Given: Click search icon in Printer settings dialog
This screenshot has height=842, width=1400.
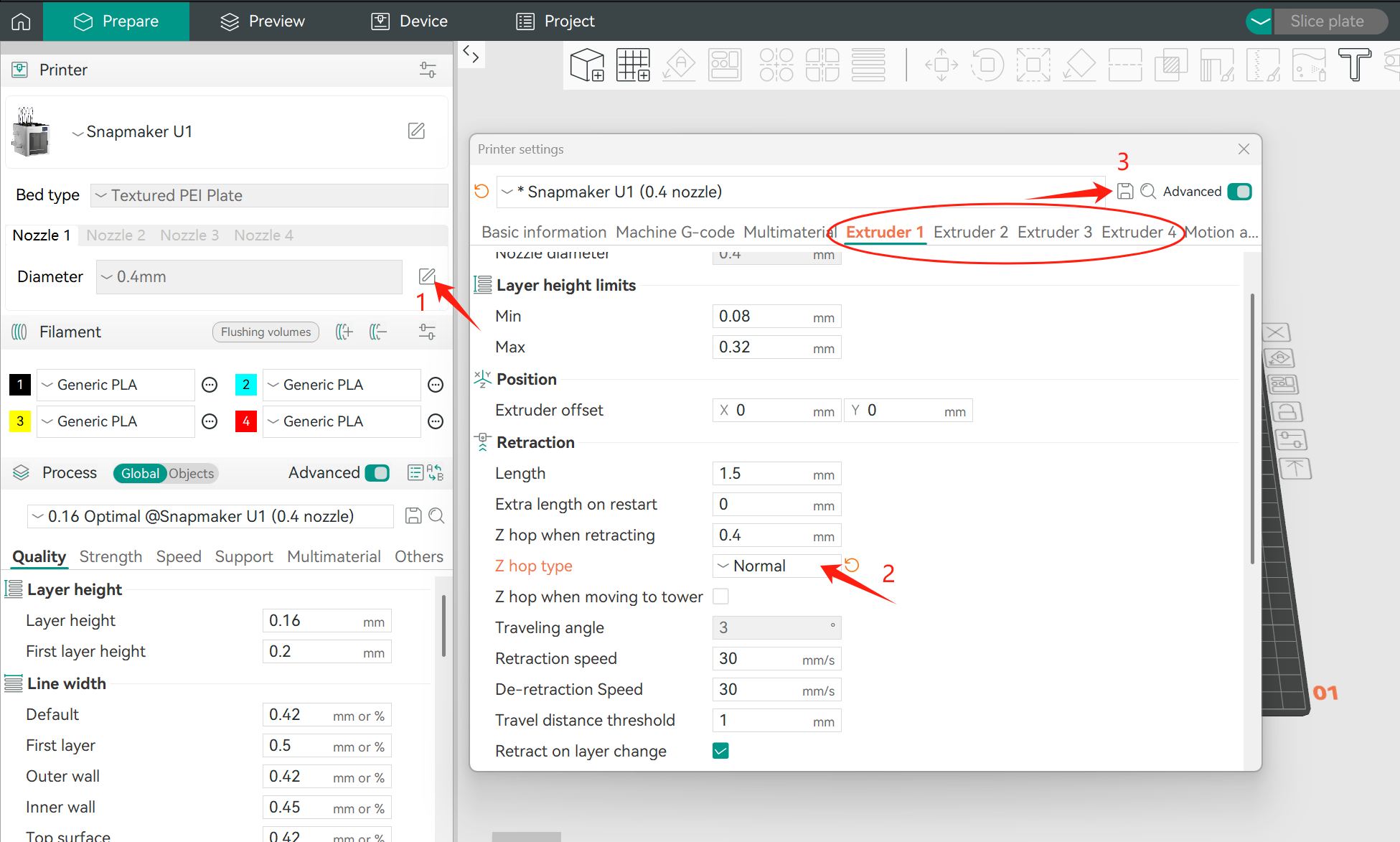Looking at the screenshot, I should (1148, 192).
